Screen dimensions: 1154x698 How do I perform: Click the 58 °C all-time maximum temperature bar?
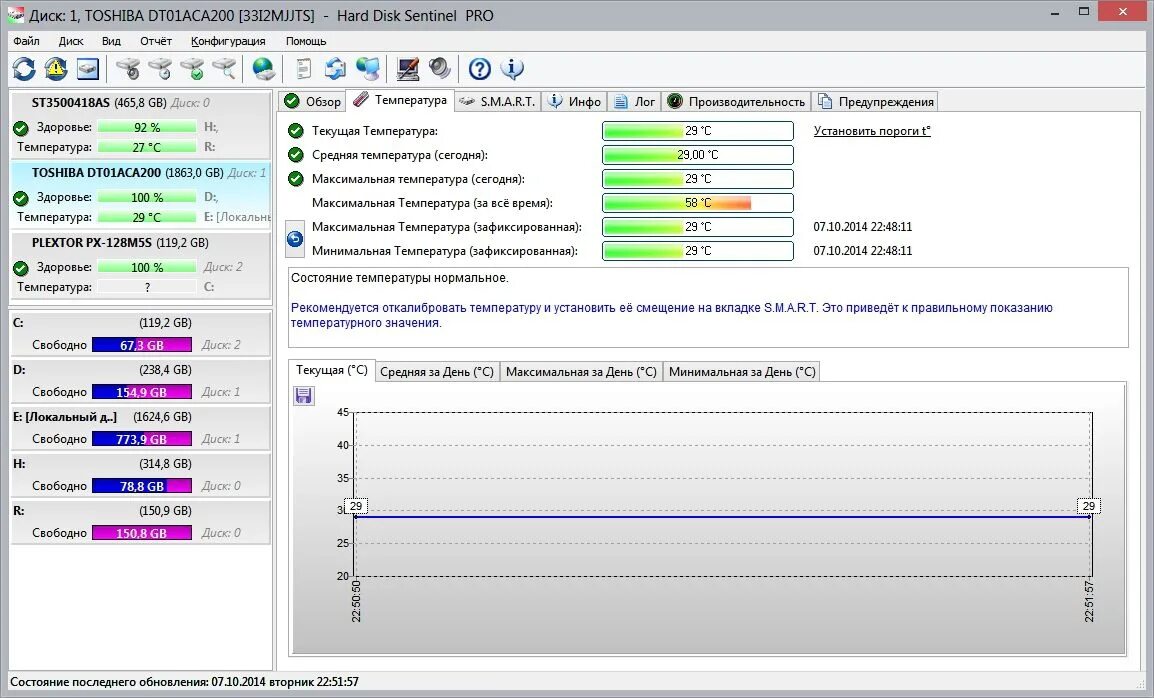click(698, 203)
